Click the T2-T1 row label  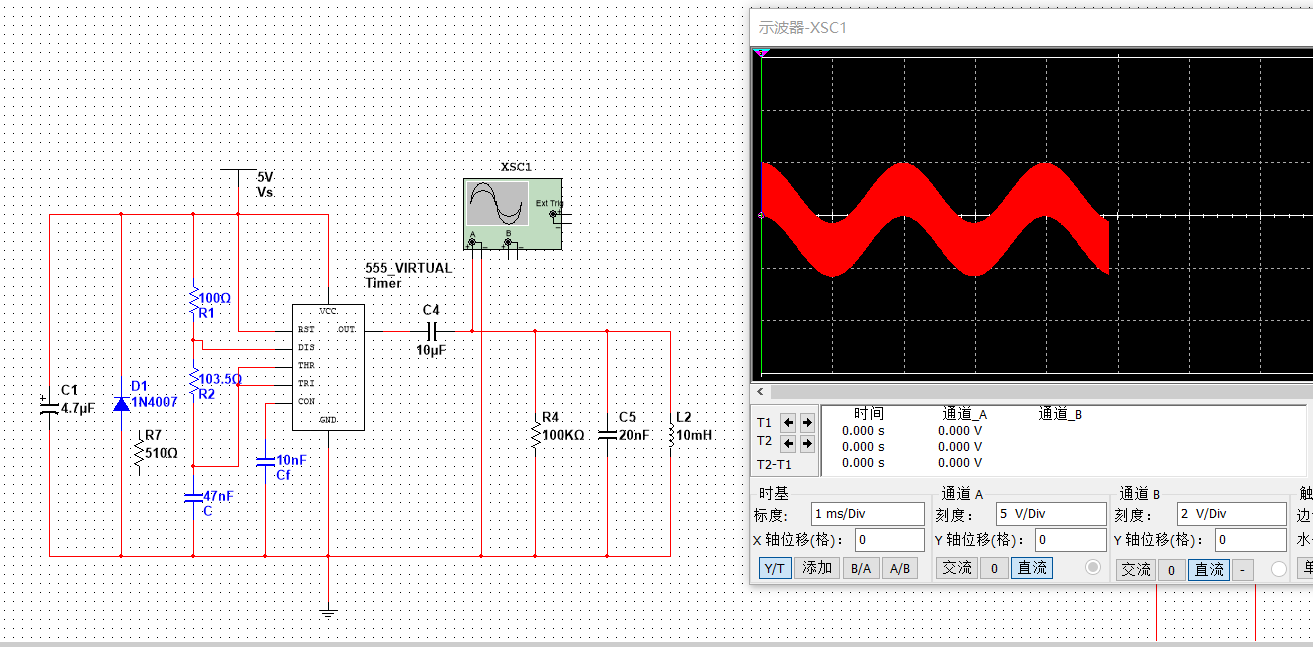coord(773,464)
